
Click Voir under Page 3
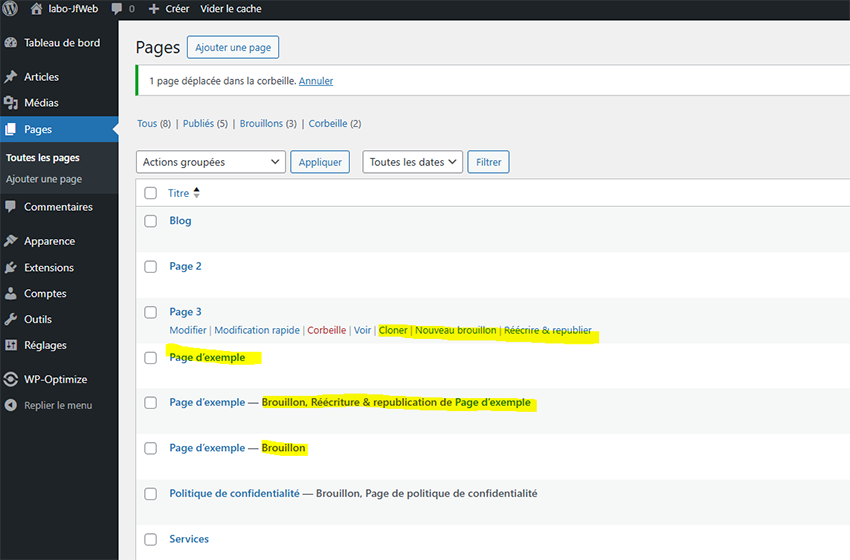[363, 330]
